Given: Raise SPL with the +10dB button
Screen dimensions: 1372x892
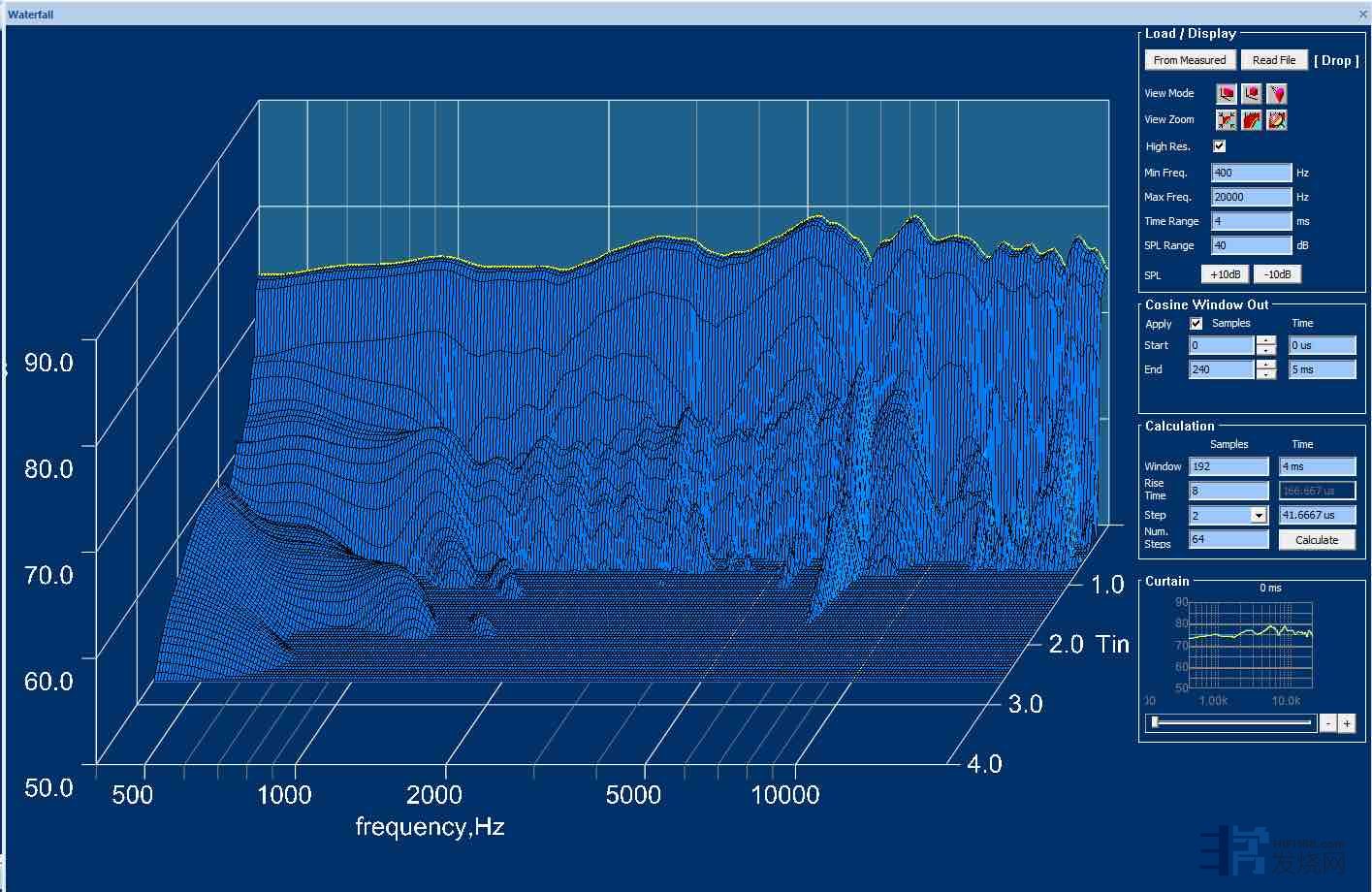Looking at the screenshot, I should coord(1225,274).
